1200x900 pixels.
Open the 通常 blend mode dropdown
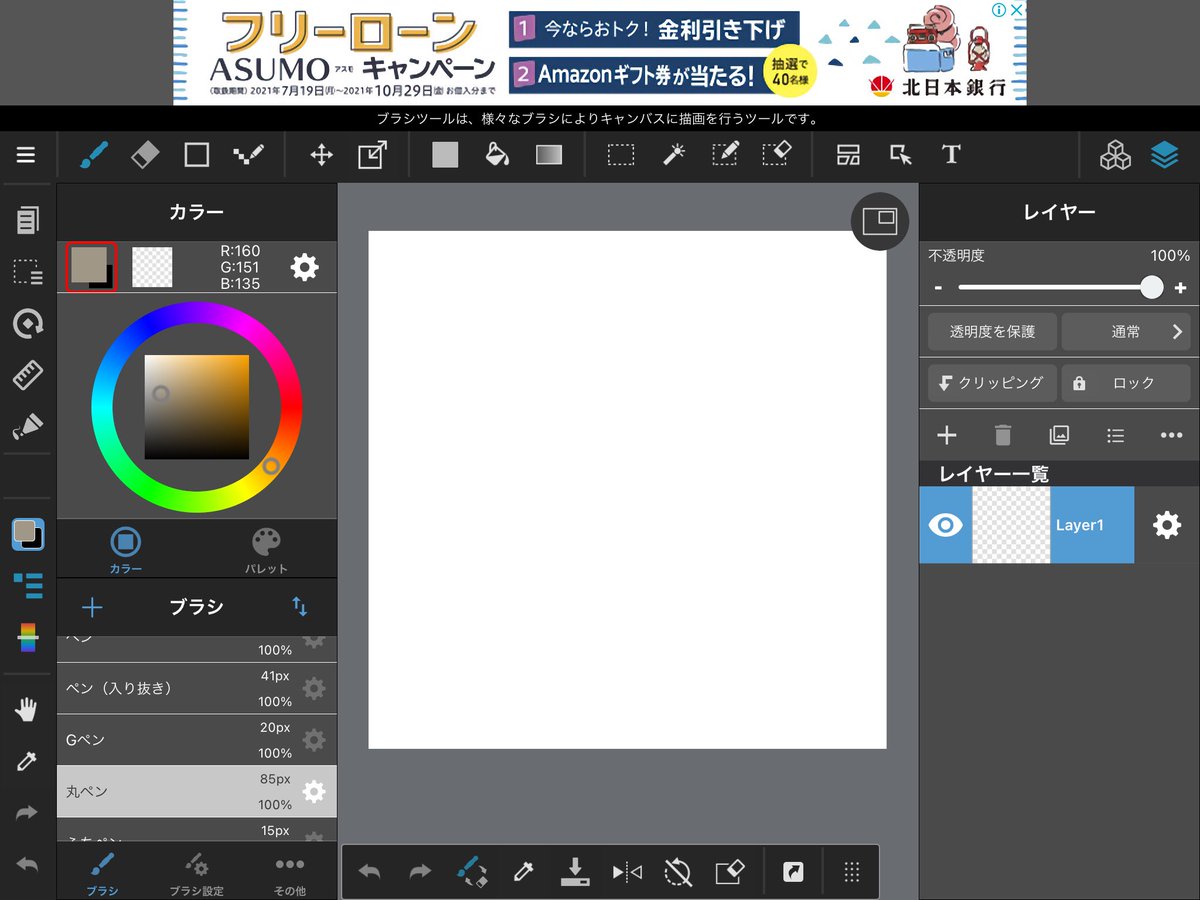click(1125, 332)
